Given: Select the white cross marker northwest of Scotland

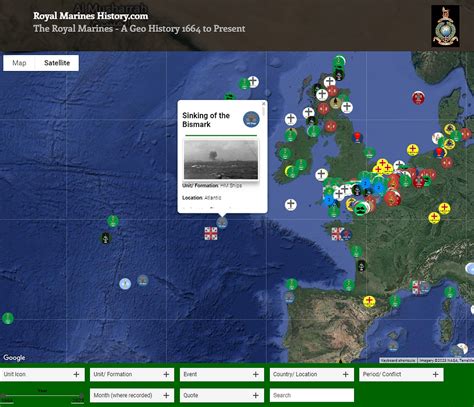Looking at the screenshot, I should point(253,82).
